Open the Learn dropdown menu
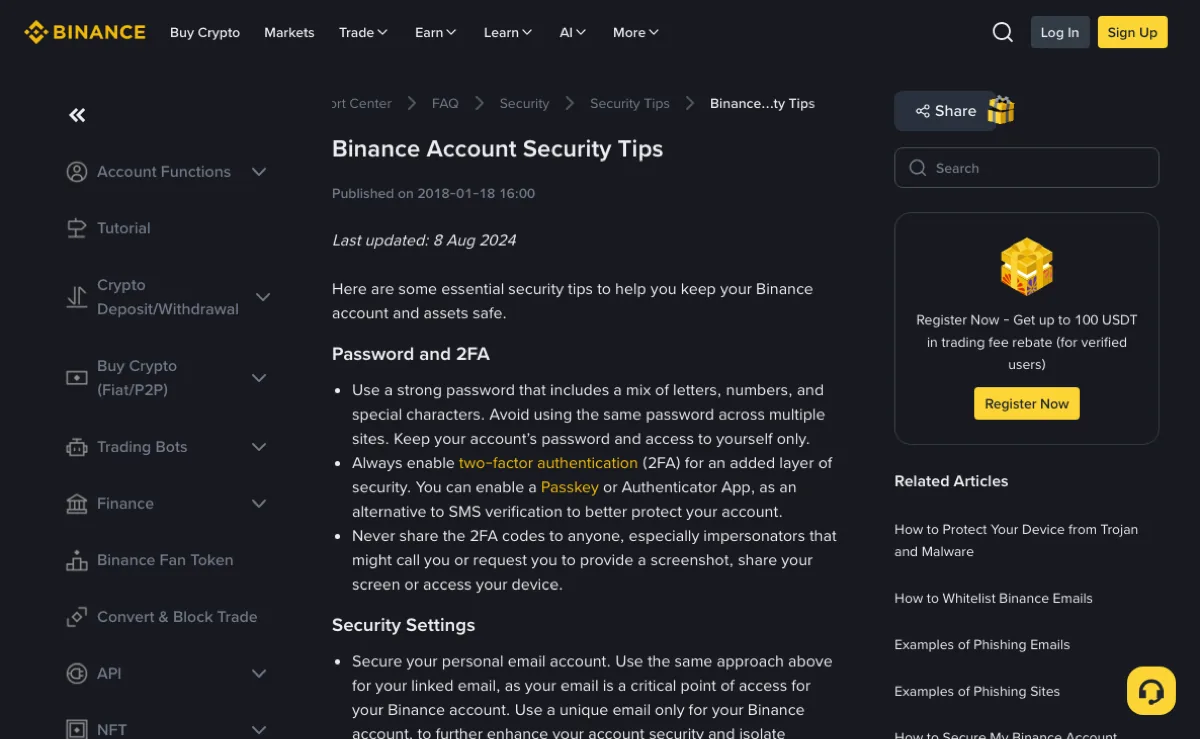This screenshot has height=739, width=1200. click(508, 32)
